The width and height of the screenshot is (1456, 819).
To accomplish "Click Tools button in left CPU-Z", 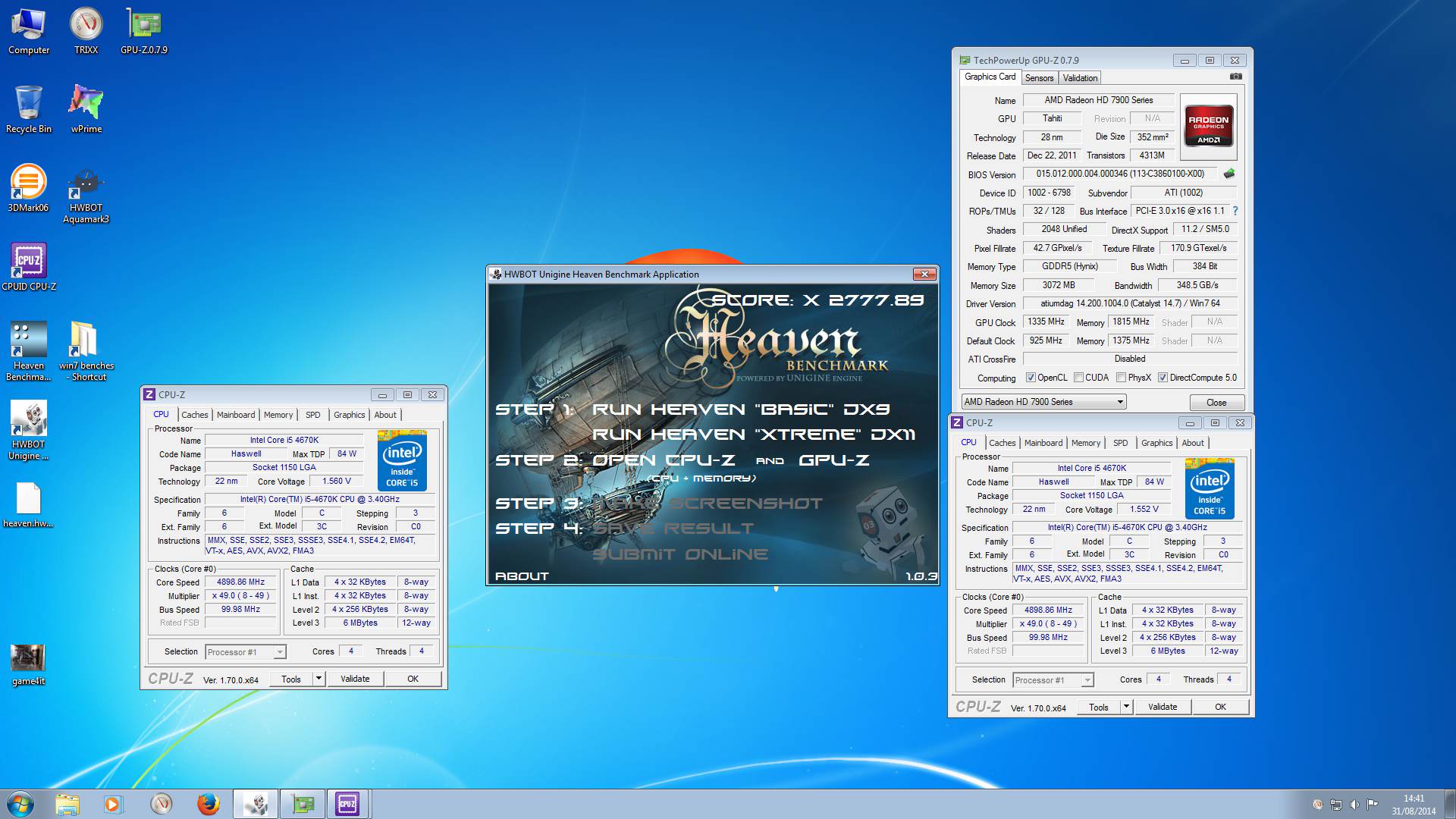I will [x=291, y=679].
